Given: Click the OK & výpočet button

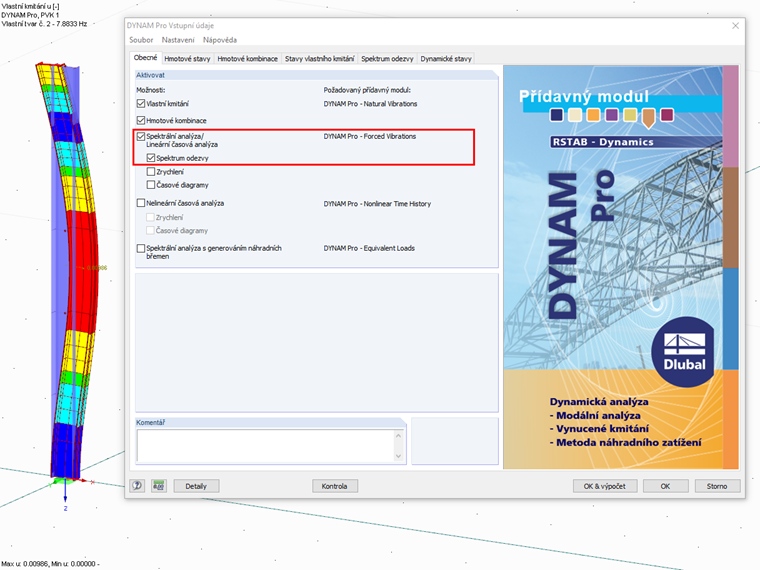Looking at the screenshot, I should [x=604, y=486].
